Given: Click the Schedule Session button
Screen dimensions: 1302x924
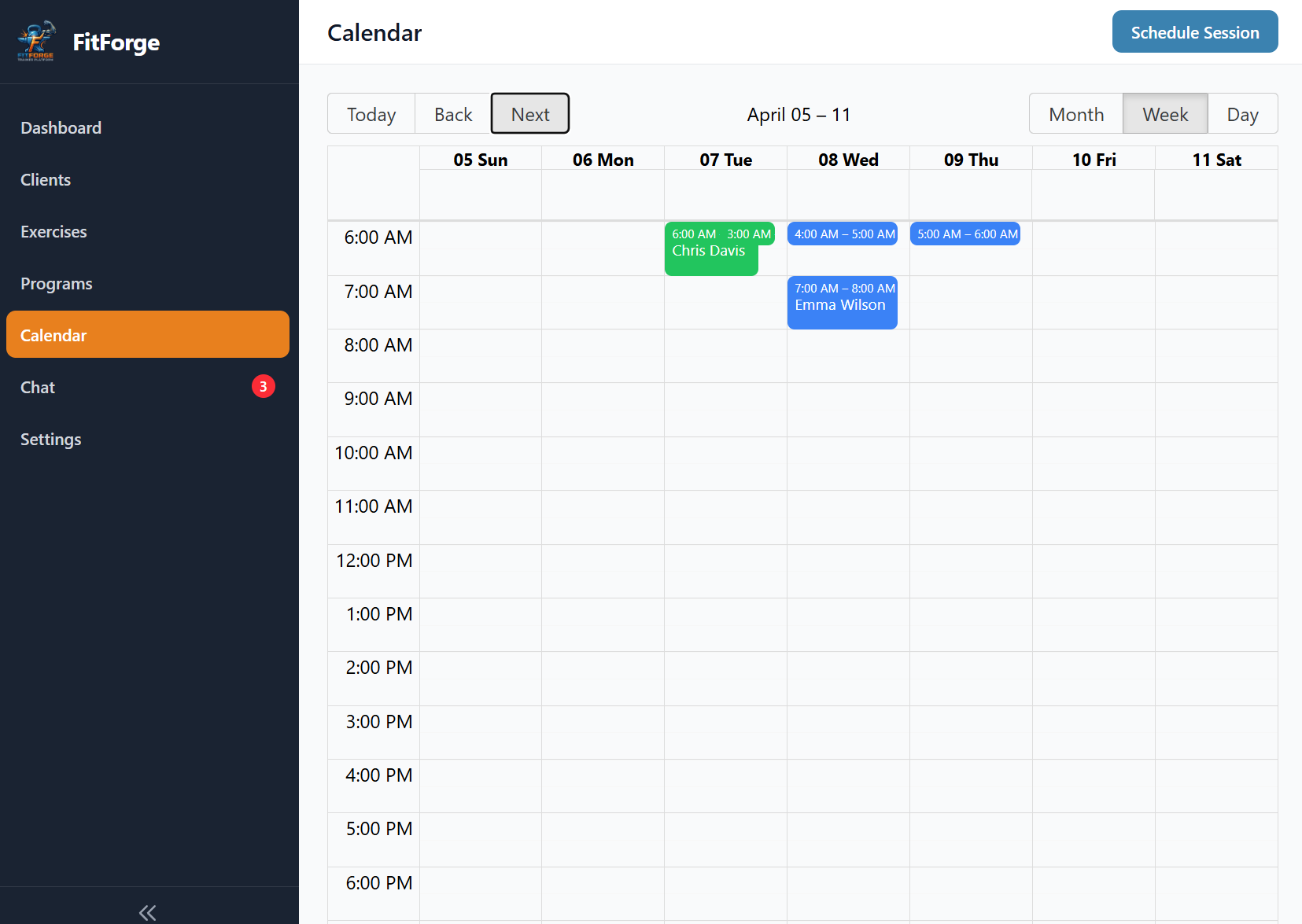Looking at the screenshot, I should [1194, 31].
